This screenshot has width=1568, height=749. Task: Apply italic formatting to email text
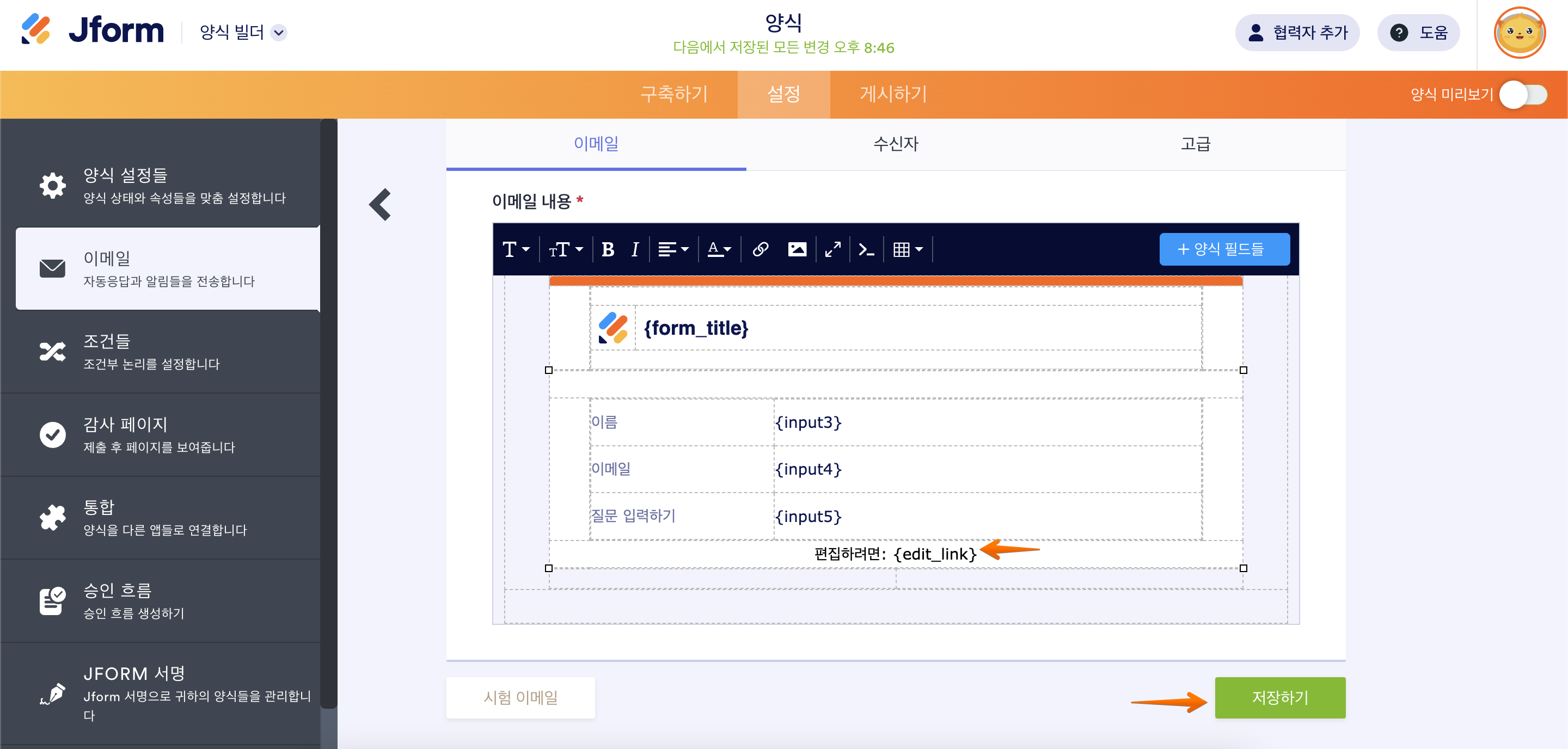pyautogui.click(x=634, y=249)
